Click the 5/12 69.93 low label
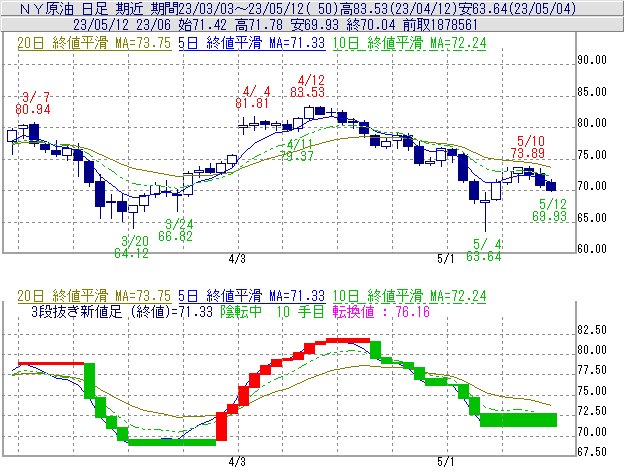 click(550, 210)
